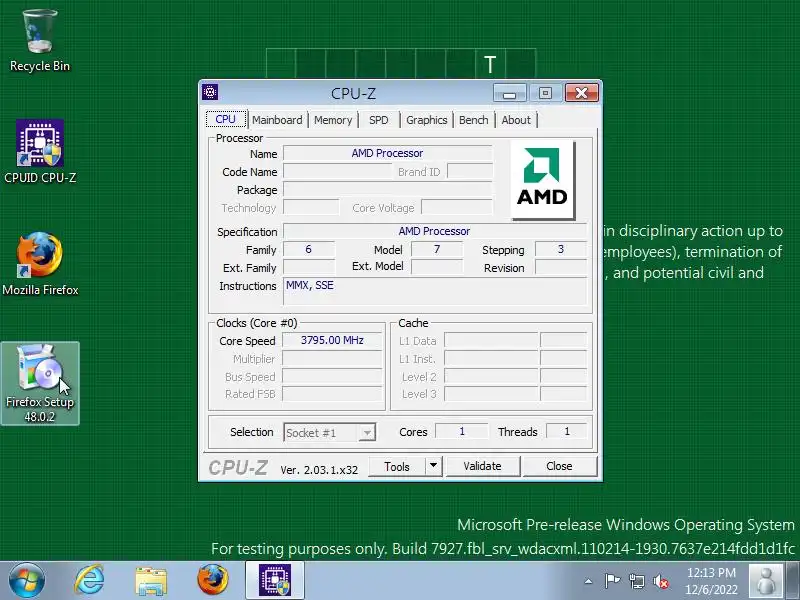The height and width of the screenshot is (600, 800).
Task: Select the CPUID CPU-Z desktop shortcut
Action: tap(40, 152)
